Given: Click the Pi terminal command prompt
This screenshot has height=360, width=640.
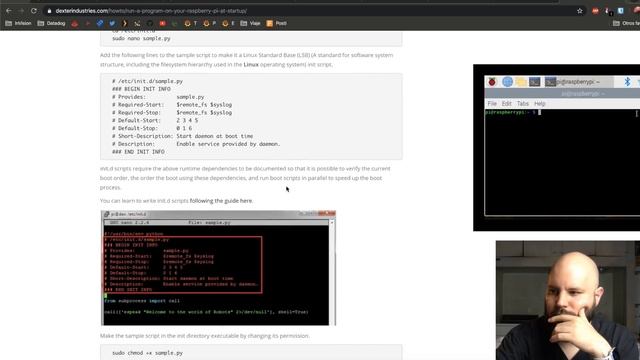Looking at the screenshot, I should pyautogui.click(x=513, y=112).
